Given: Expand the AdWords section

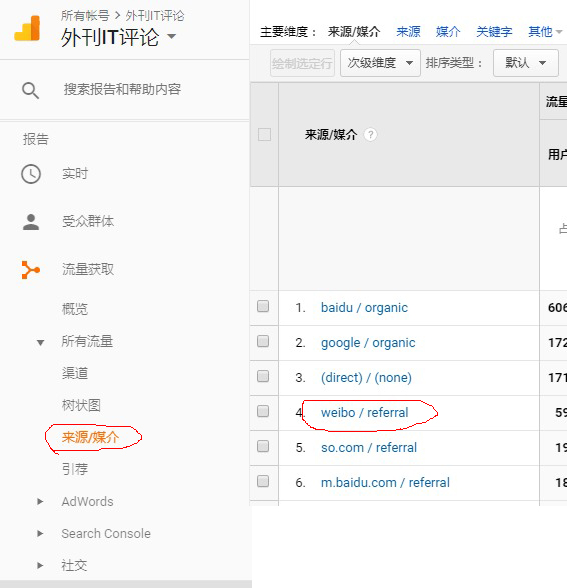Looking at the screenshot, I should [x=40, y=501].
